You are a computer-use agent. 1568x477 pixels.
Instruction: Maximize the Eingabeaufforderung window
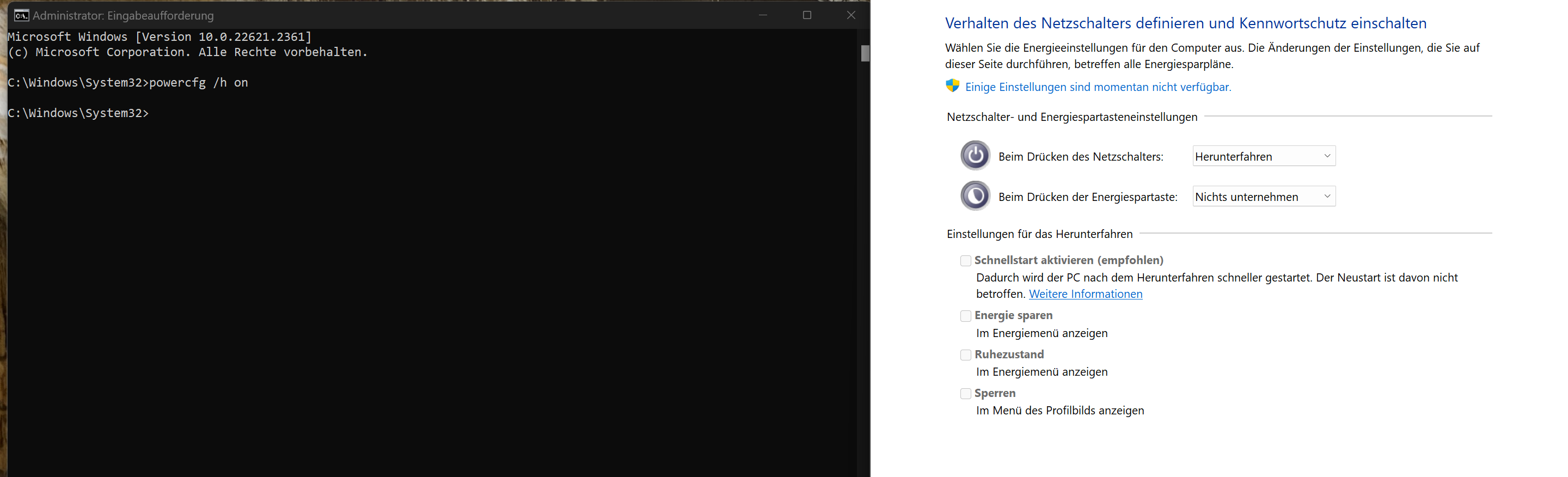coord(807,15)
